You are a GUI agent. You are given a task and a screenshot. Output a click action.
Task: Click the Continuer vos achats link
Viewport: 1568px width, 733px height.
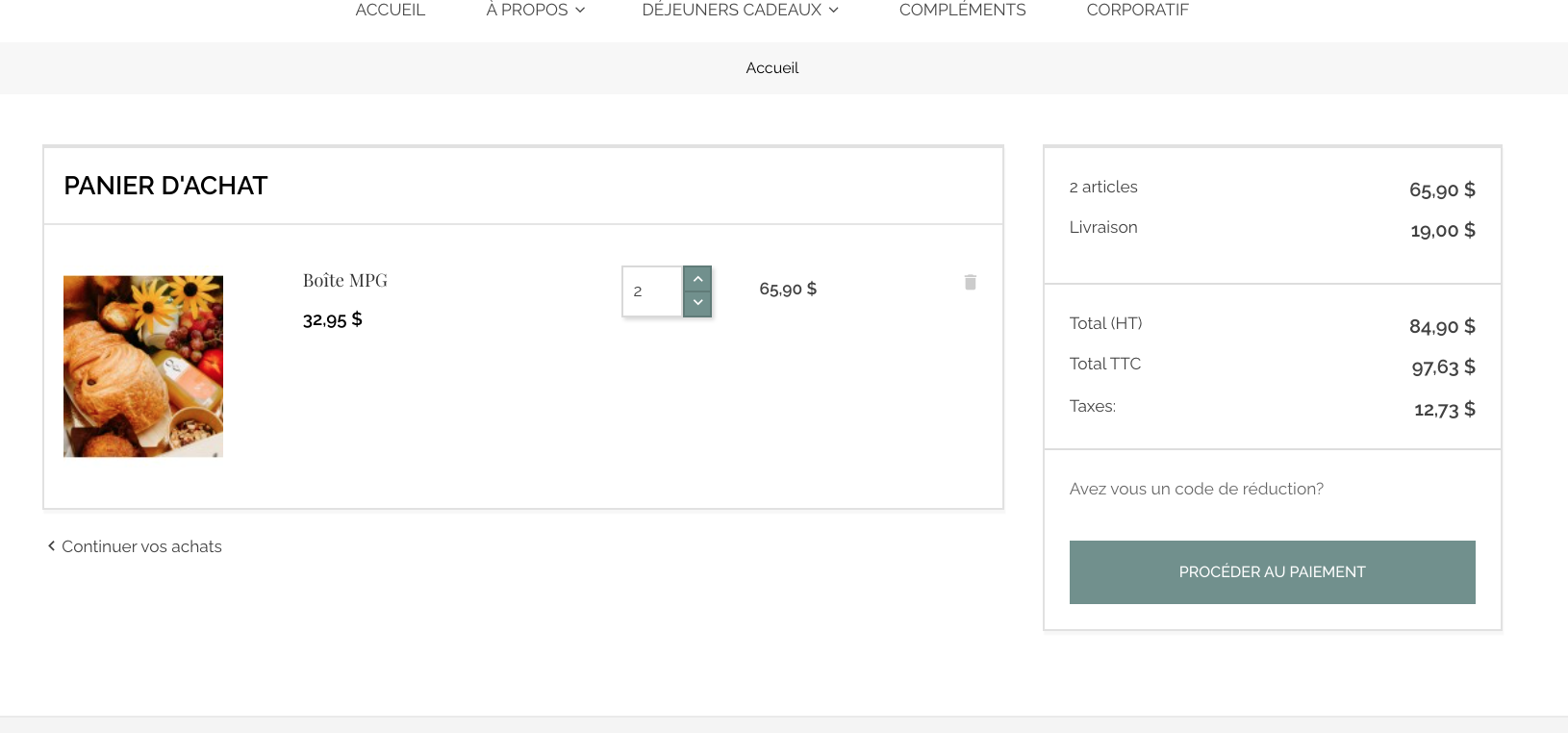tap(141, 546)
